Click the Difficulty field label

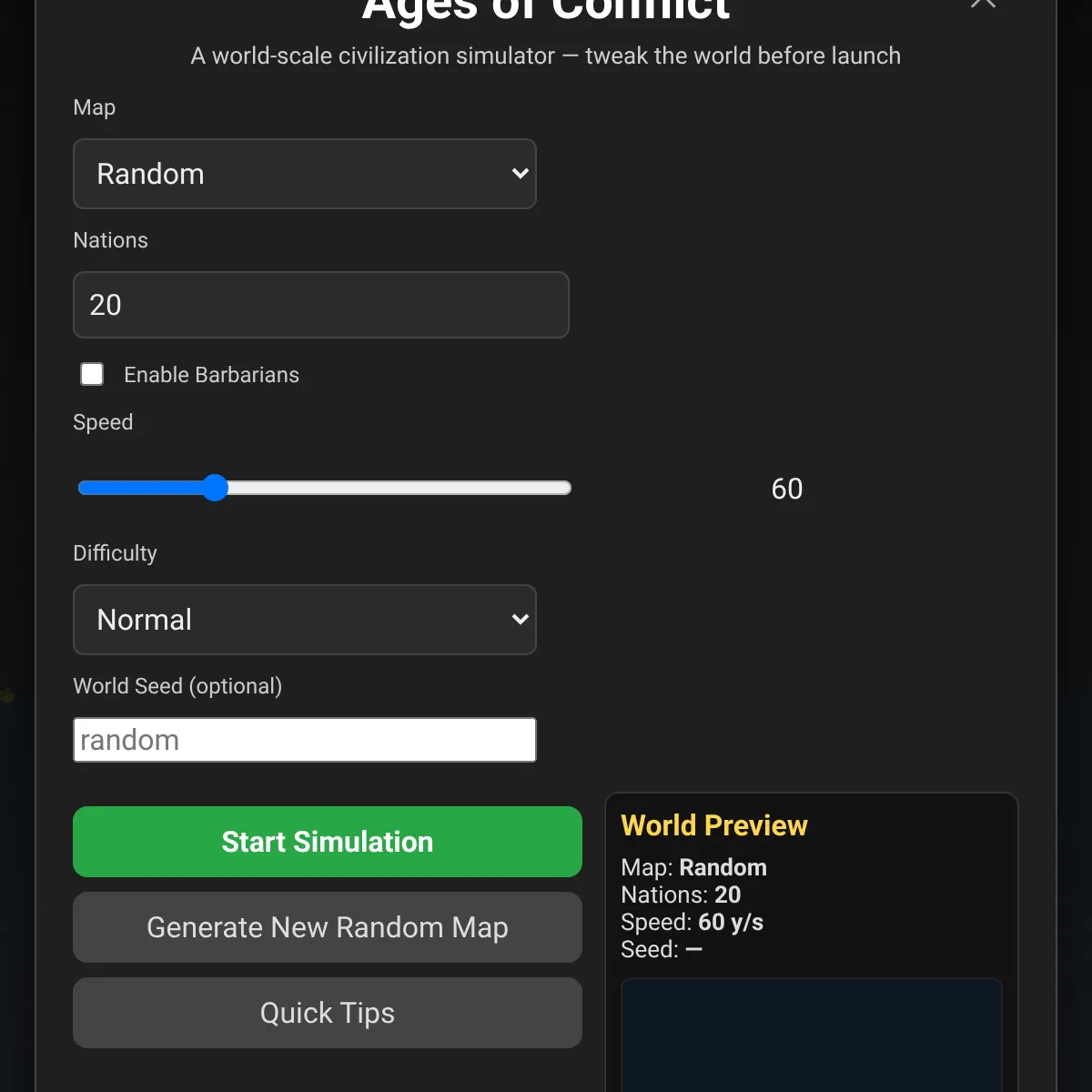pos(115,553)
